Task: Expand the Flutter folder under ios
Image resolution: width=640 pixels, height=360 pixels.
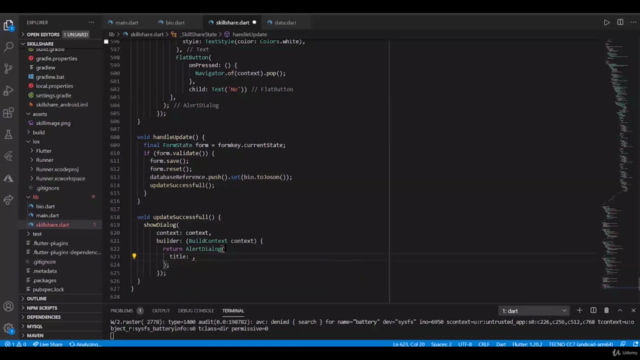Action: coord(60,151)
